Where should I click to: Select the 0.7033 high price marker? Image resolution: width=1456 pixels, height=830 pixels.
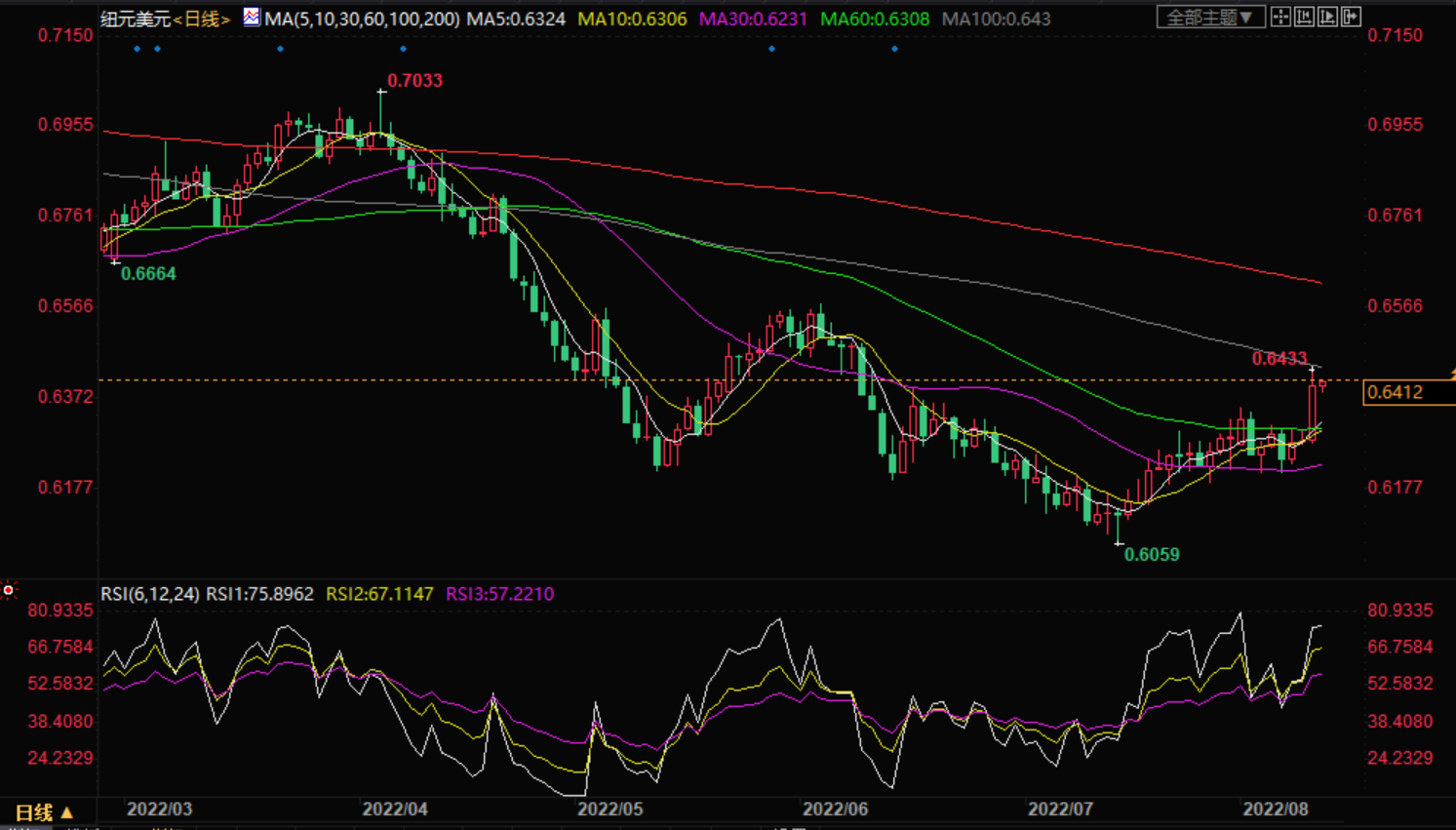pos(414,81)
